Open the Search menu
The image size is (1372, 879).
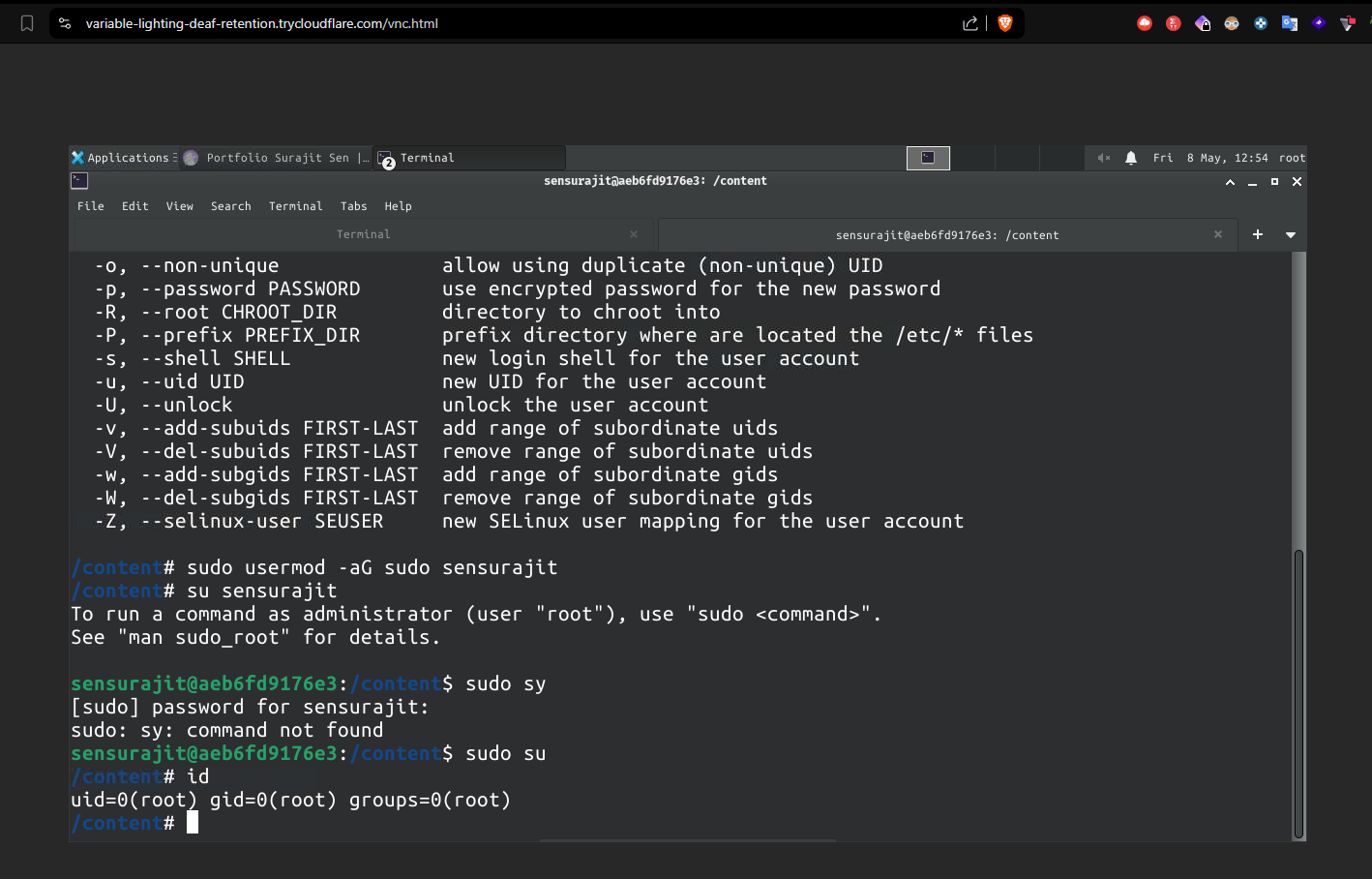pyautogui.click(x=231, y=206)
